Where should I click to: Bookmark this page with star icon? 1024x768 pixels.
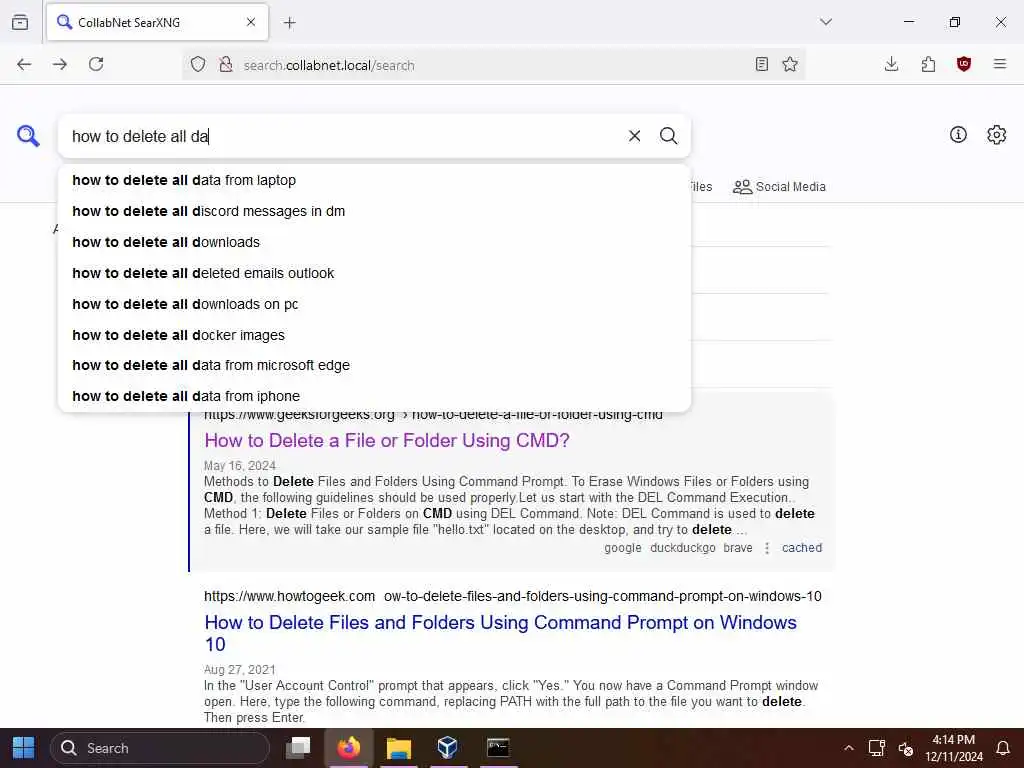pyautogui.click(x=790, y=64)
